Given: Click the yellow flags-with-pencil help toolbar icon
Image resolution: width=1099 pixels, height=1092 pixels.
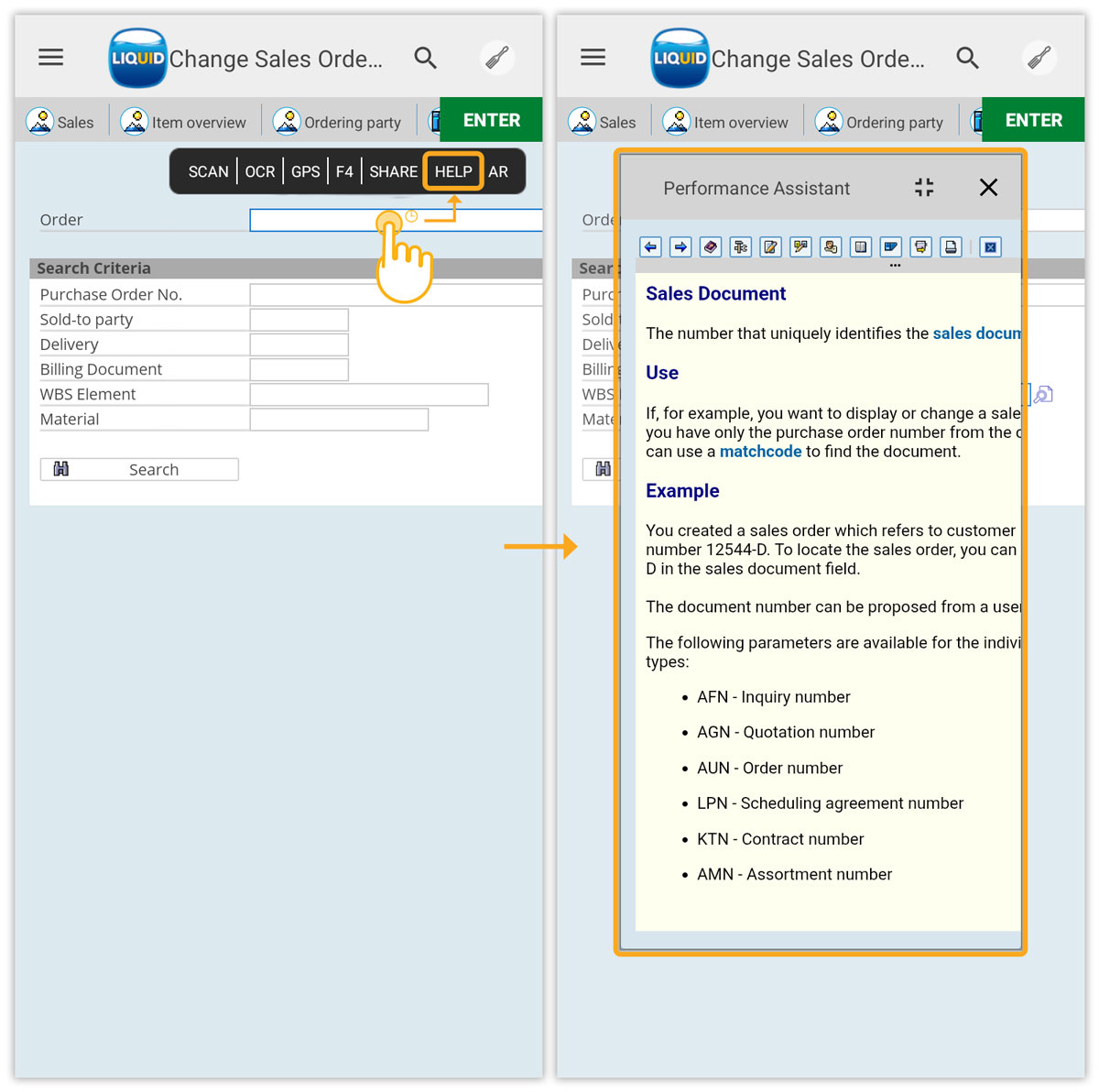Looking at the screenshot, I should [x=801, y=246].
